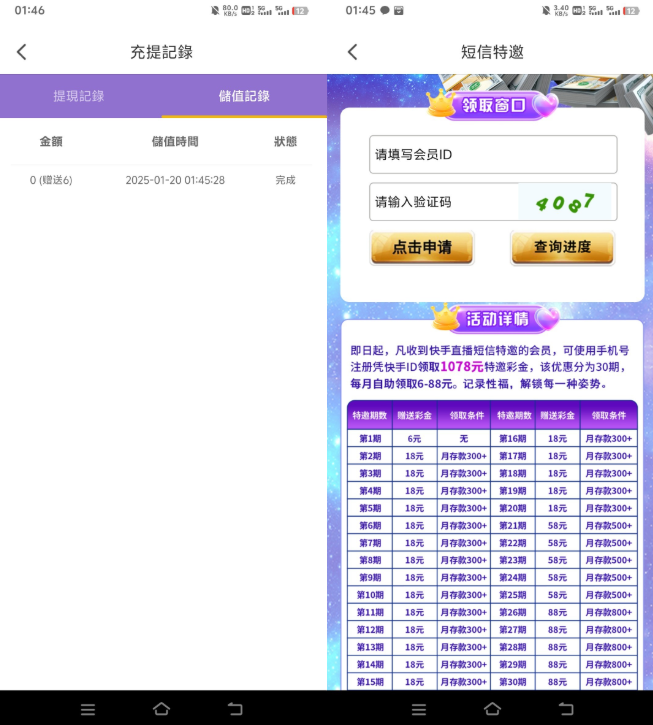This screenshot has height=725, width=653.
Task: Tap battery icon in left status bar
Action: [300, 10]
